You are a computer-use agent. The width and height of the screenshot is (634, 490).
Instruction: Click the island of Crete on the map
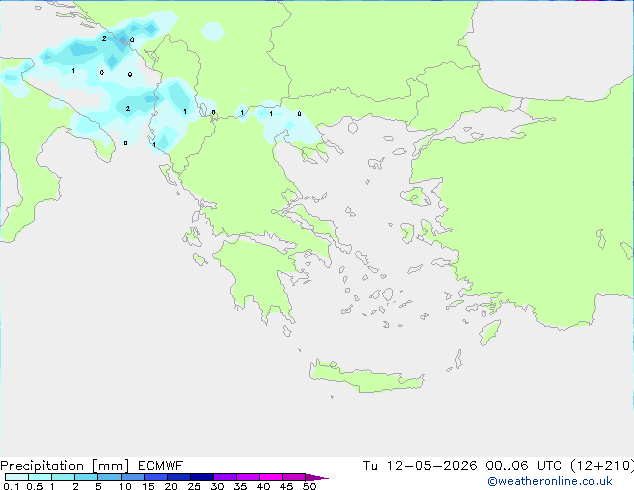pyautogui.click(x=366, y=377)
